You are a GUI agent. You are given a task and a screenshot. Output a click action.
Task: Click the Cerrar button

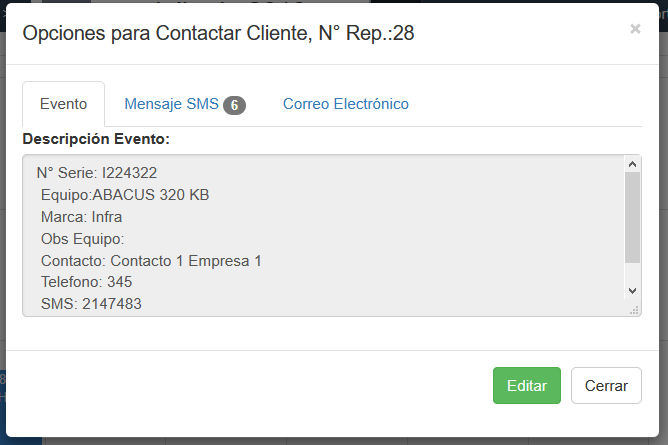coord(606,385)
